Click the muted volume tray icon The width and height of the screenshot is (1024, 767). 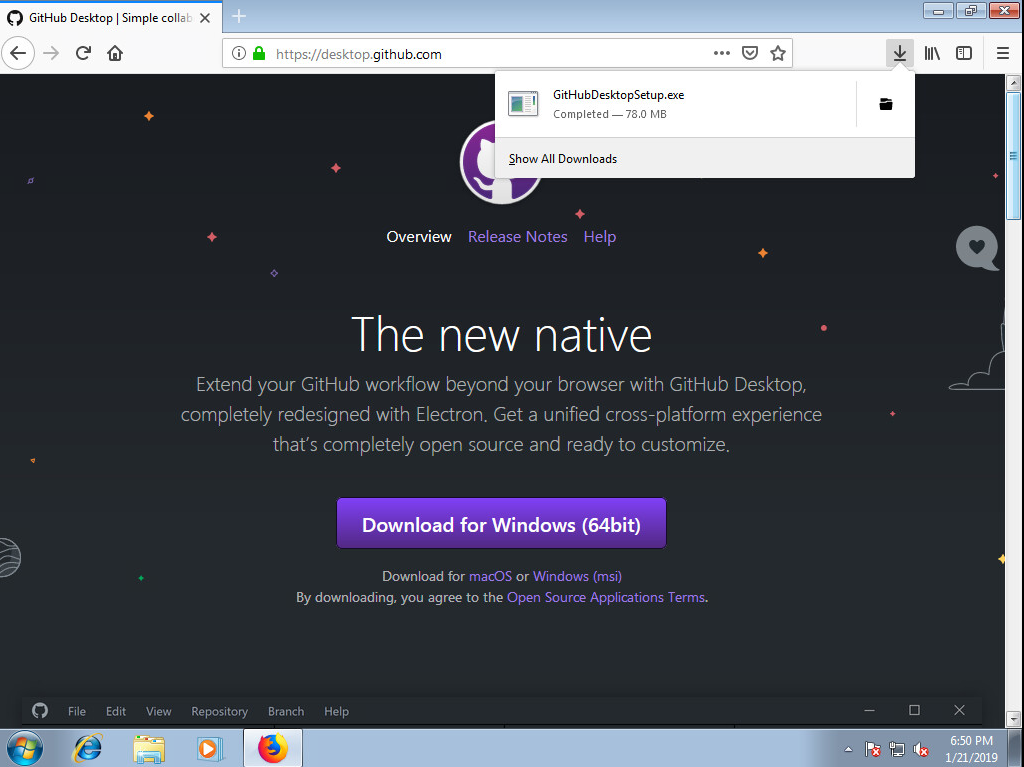(x=921, y=749)
